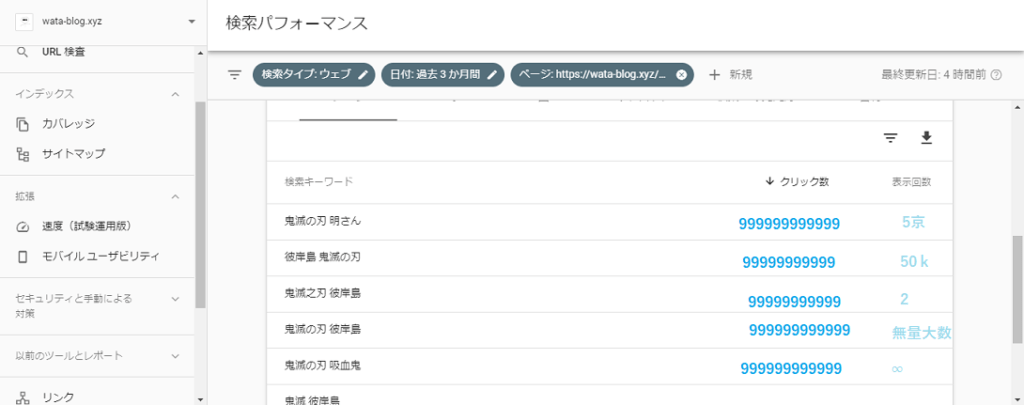Click the sidebar vertical scrollbar thumb

point(200,204)
